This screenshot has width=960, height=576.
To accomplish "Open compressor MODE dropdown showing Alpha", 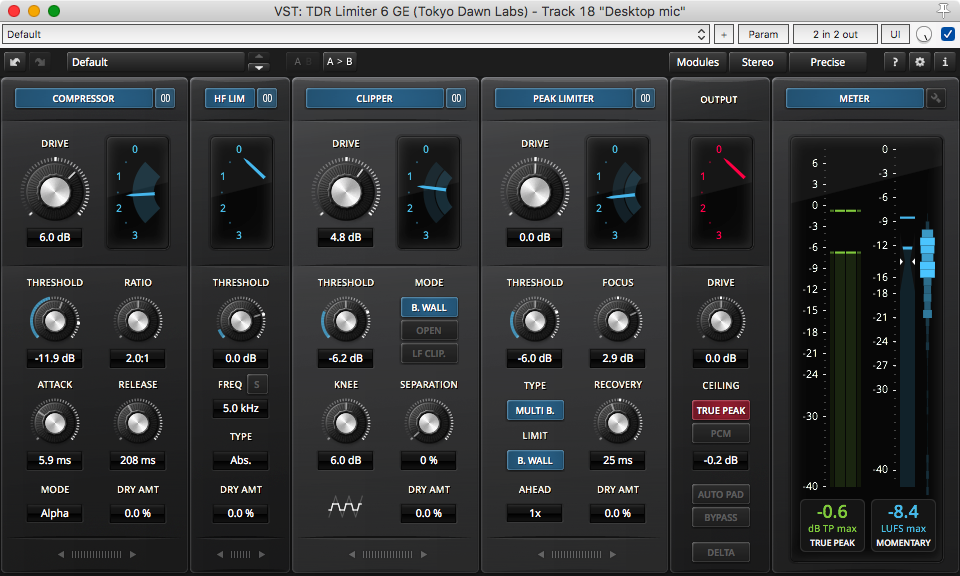I will click(x=54, y=513).
